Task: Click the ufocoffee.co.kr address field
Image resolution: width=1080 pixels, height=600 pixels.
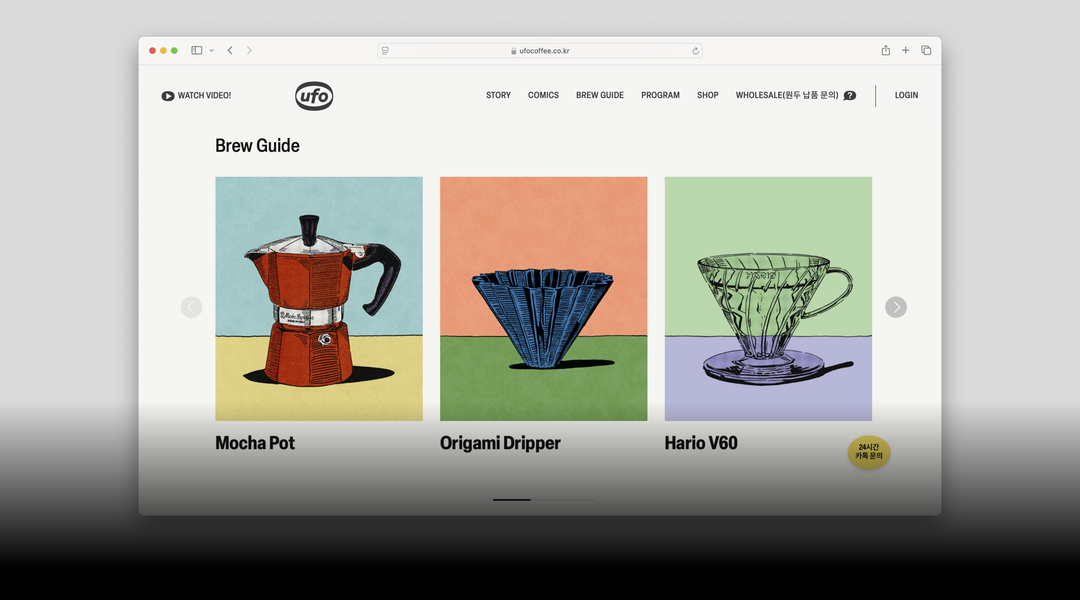Action: point(540,50)
